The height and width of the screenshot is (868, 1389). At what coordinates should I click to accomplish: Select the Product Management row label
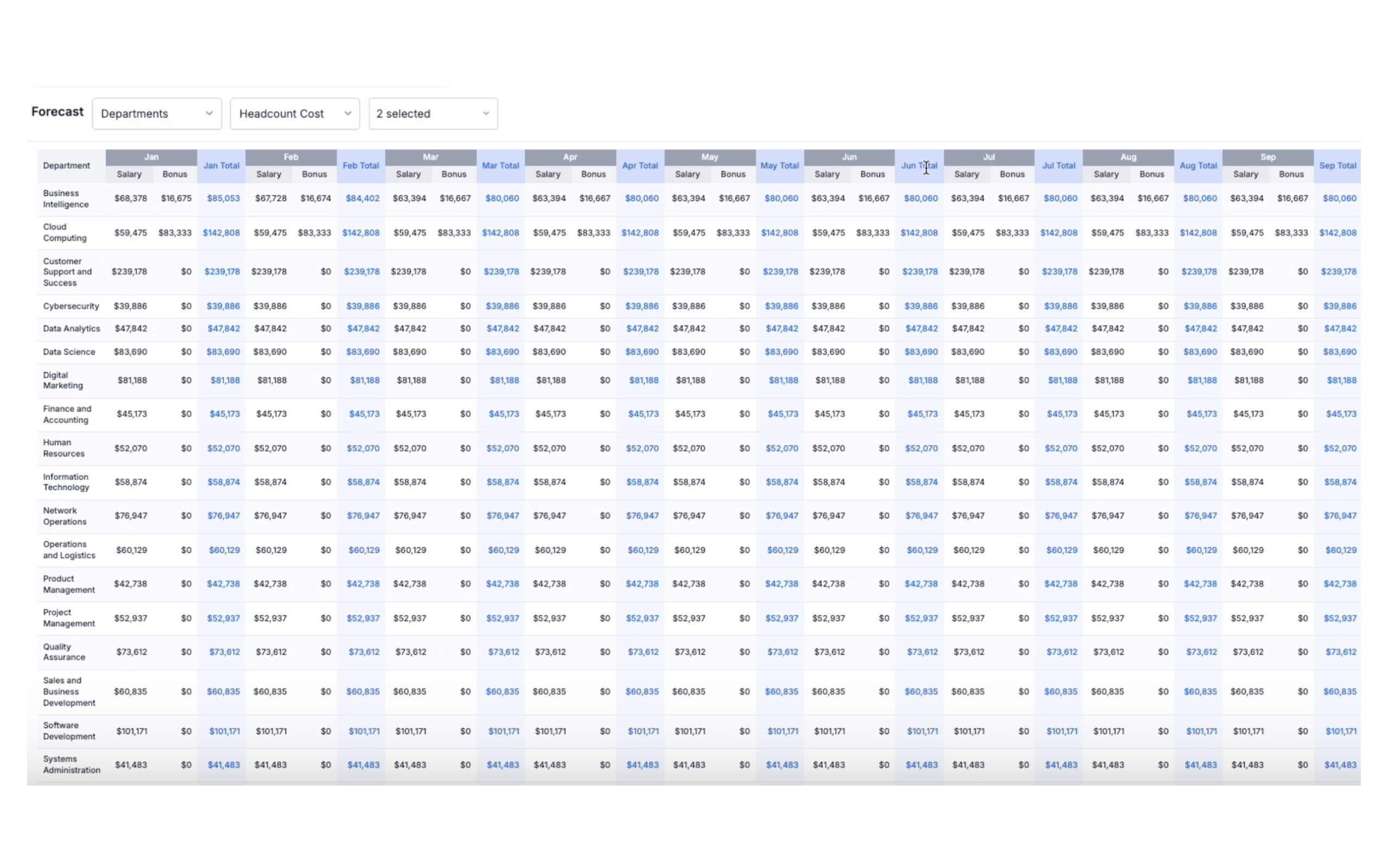[69, 584]
